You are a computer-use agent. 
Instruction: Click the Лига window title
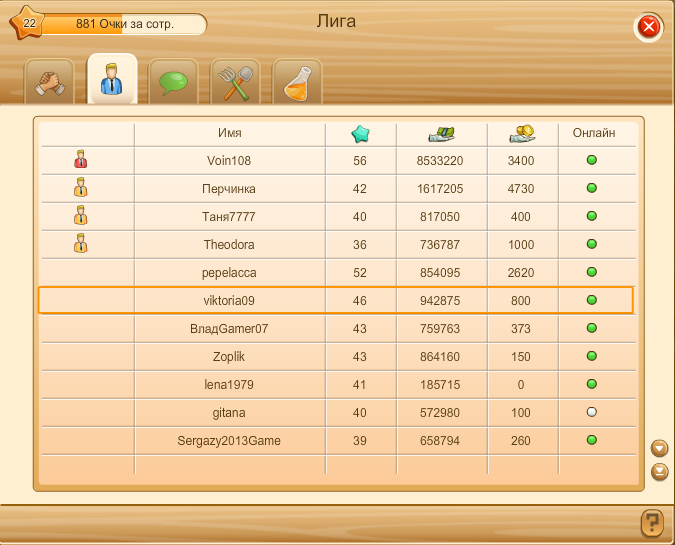[x=336, y=22]
